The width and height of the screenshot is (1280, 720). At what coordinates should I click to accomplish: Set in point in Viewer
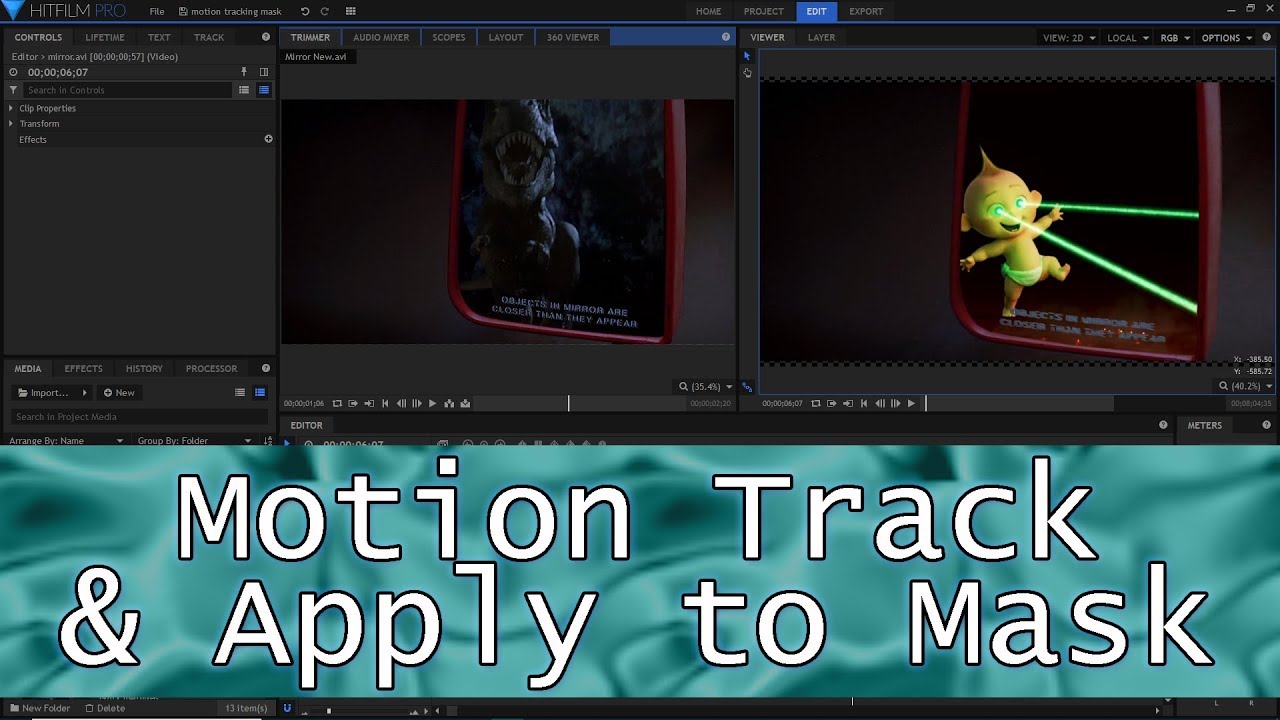coord(832,403)
